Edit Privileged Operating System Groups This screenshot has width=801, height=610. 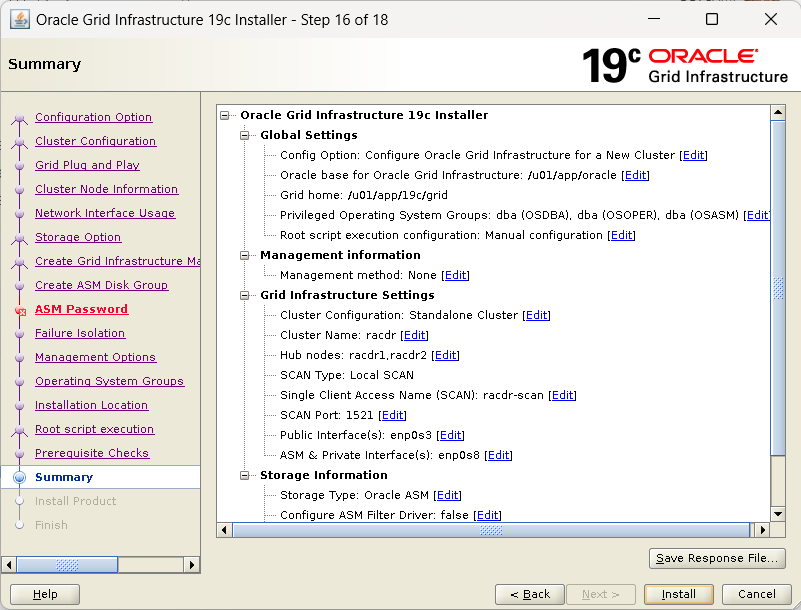pyautogui.click(x=757, y=215)
